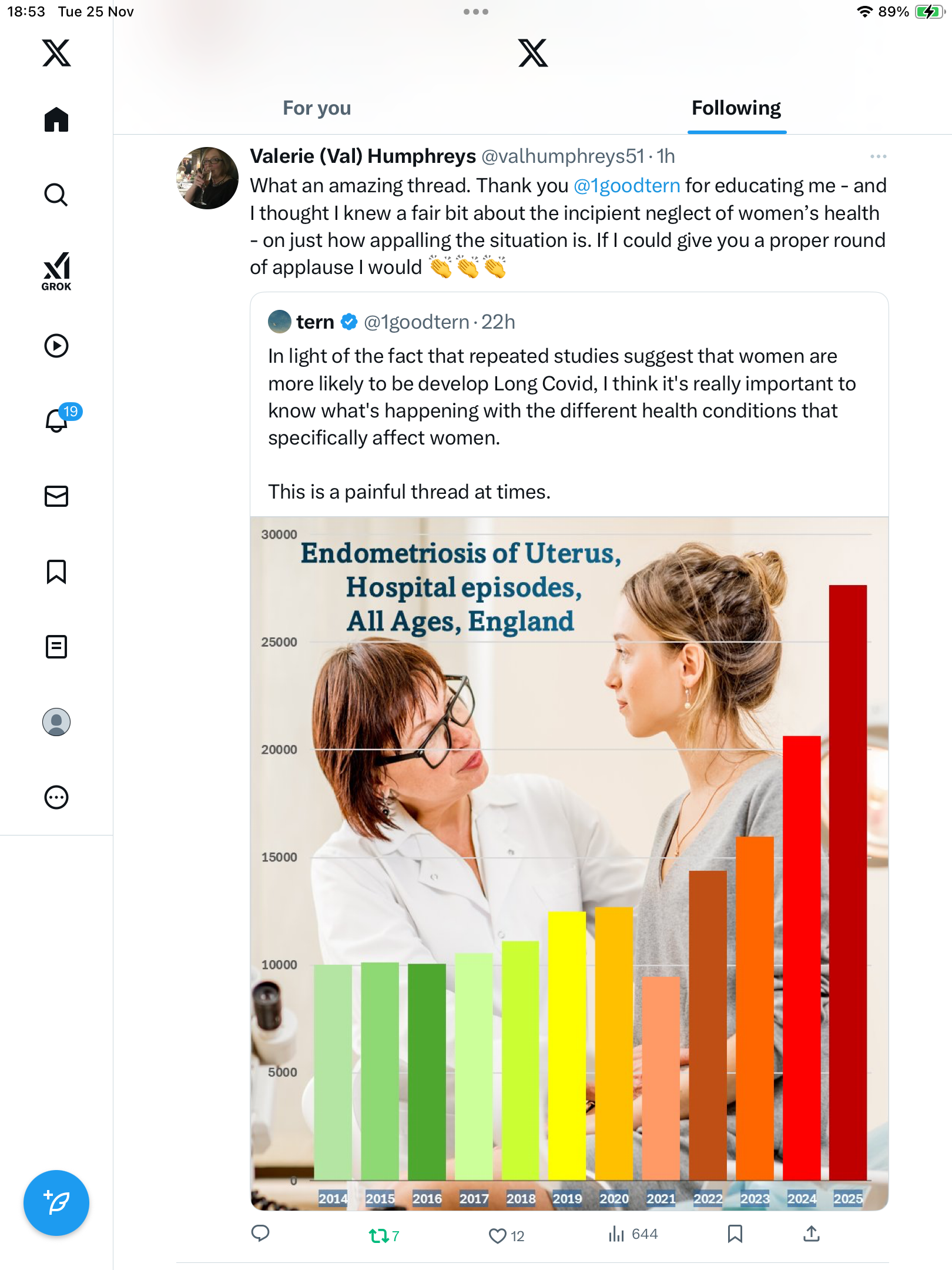
Task: Bookmark the post using bottom bookmark icon
Action: click(735, 1234)
